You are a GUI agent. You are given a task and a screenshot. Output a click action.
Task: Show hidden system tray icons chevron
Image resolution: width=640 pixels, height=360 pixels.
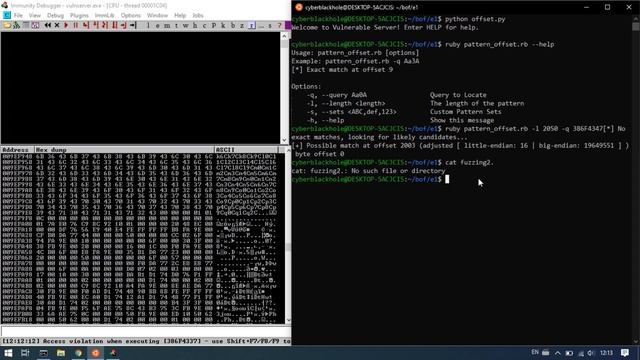tap(558, 353)
